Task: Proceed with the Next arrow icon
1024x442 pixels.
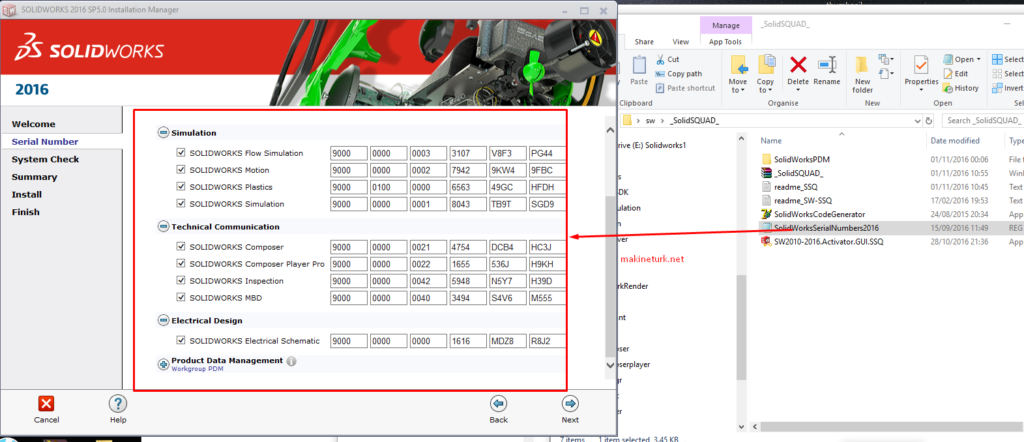Action: 569,403
